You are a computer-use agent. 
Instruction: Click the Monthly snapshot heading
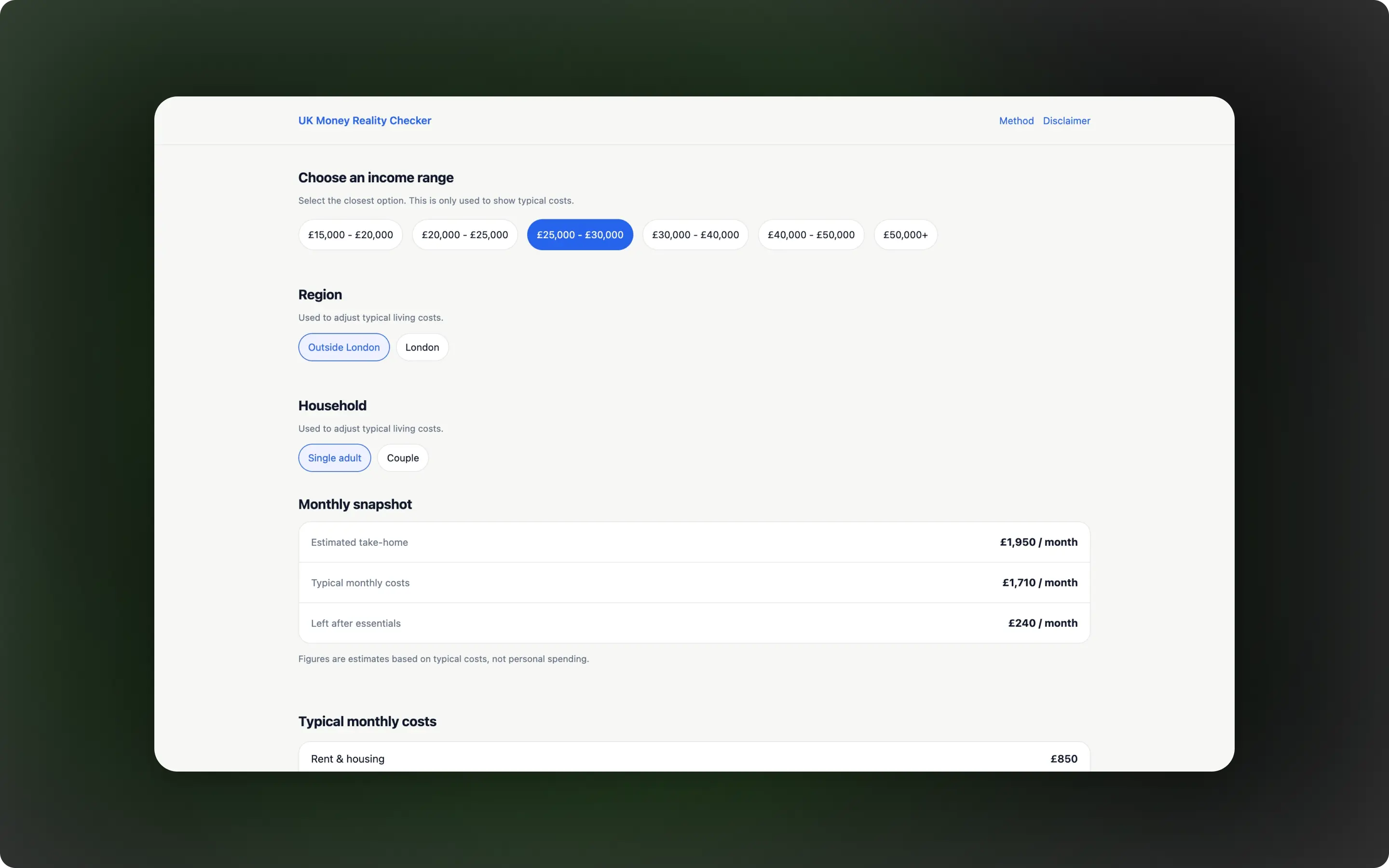[354, 504]
